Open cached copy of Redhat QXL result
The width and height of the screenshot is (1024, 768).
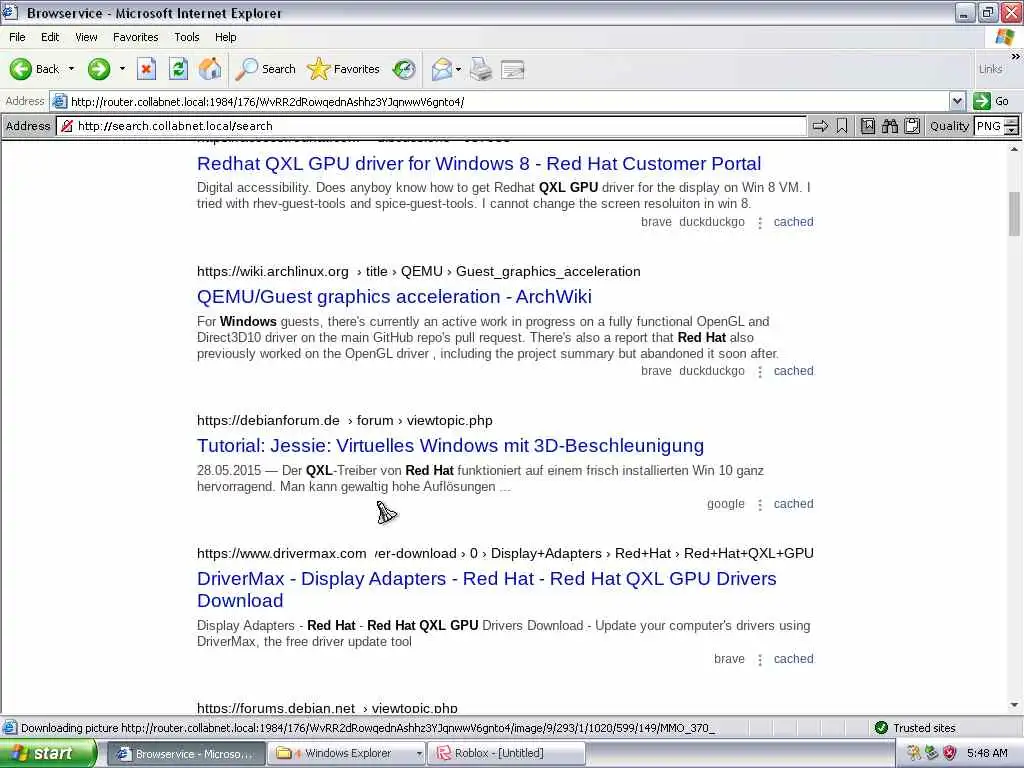point(793,222)
